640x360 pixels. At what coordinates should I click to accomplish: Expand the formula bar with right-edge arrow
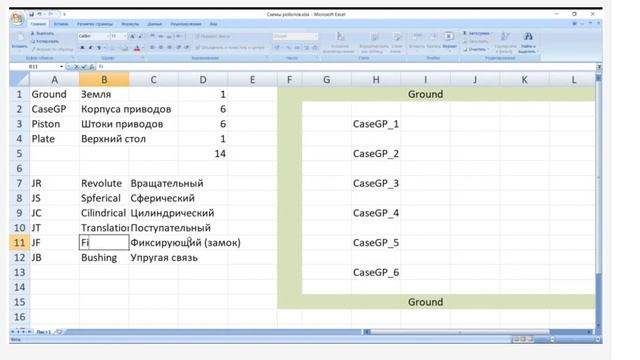(x=599, y=67)
